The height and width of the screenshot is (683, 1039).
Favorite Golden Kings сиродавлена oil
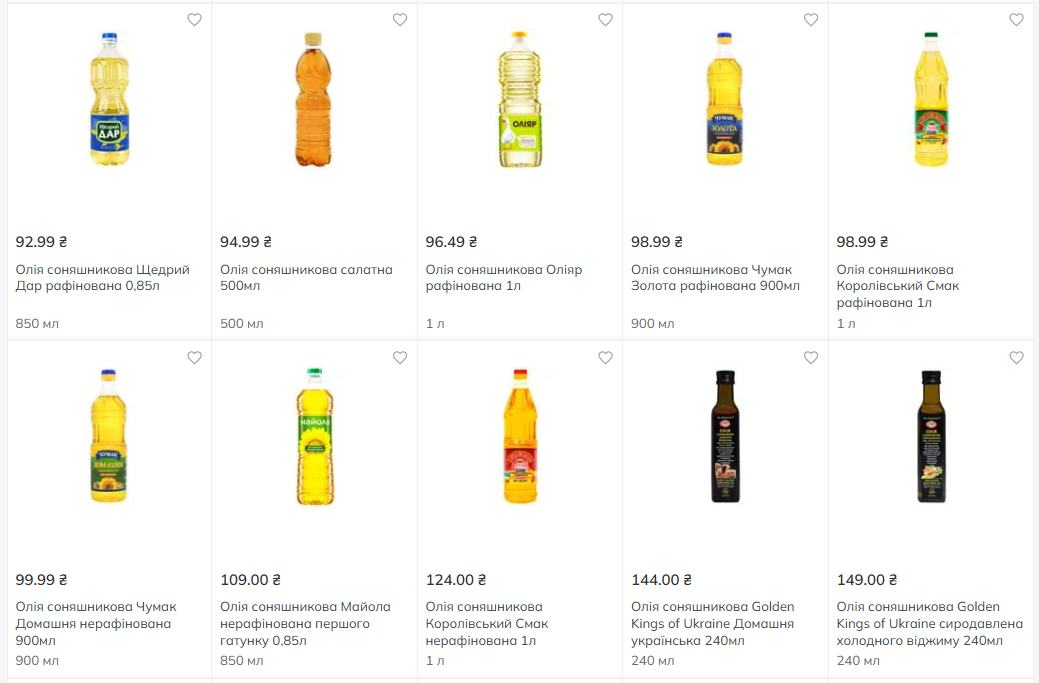pos(1016,358)
